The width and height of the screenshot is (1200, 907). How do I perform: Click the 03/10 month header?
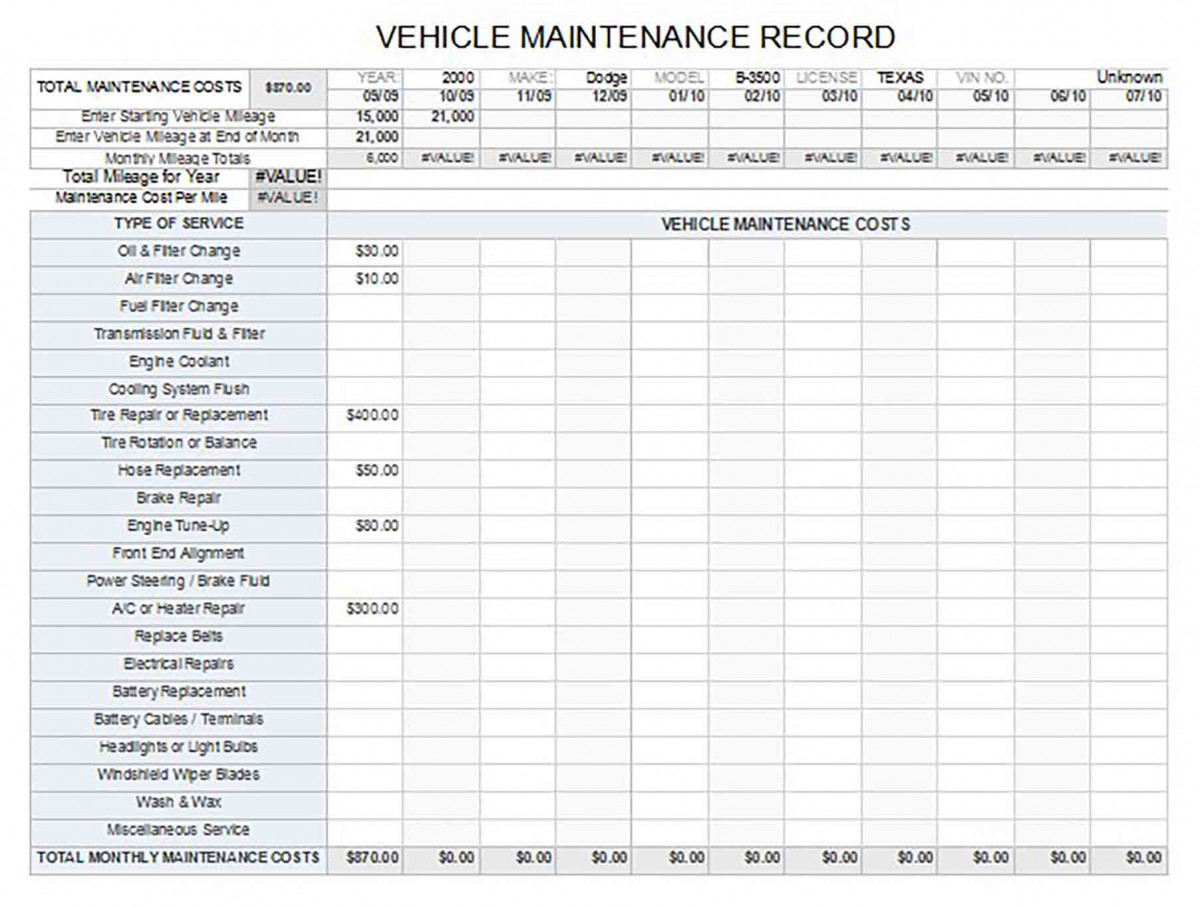[823, 97]
